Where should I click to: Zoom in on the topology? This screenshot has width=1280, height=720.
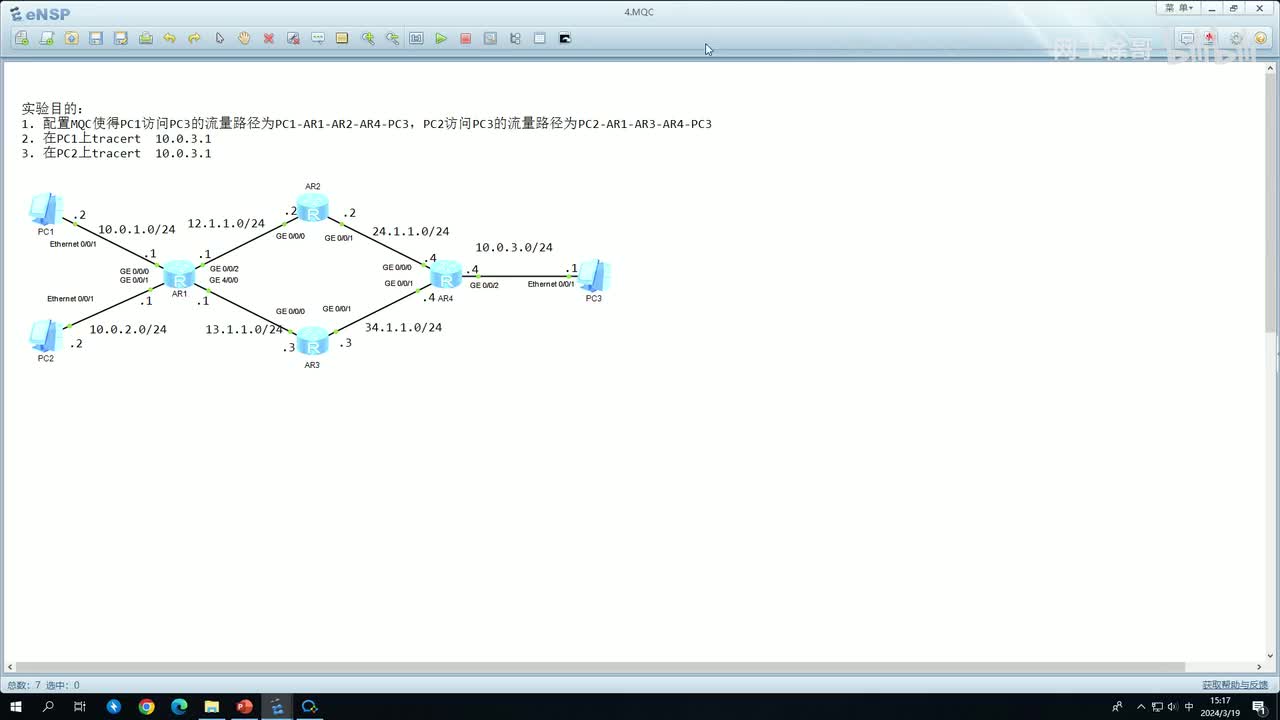(x=367, y=38)
